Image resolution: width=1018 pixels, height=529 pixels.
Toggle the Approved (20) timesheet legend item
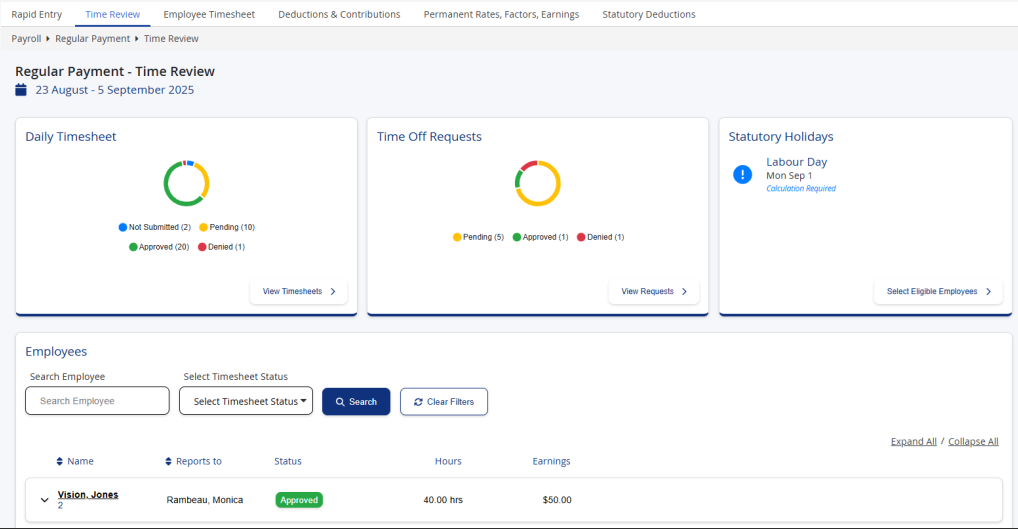tap(158, 246)
